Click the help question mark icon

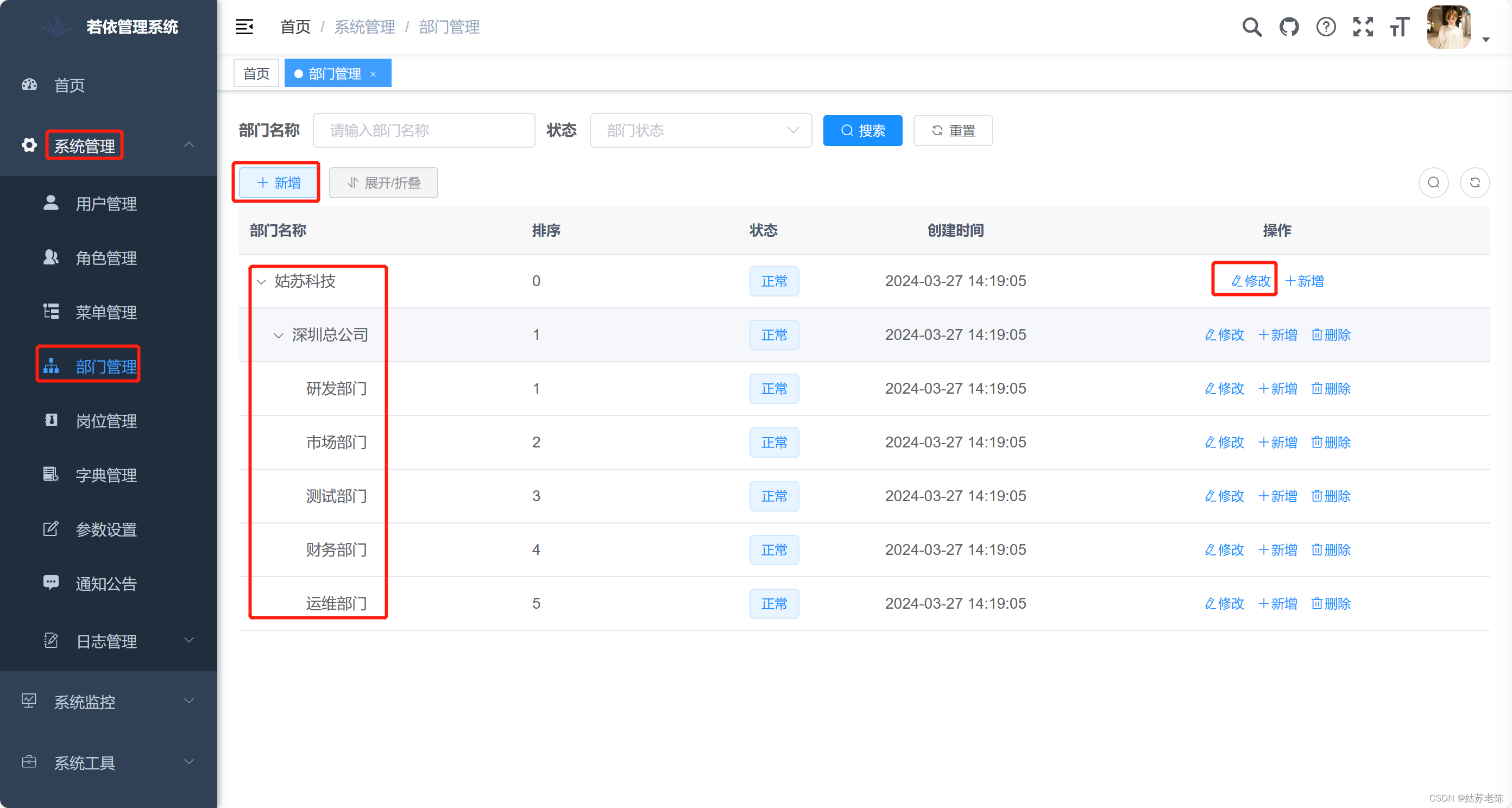click(x=1326, y=27)
